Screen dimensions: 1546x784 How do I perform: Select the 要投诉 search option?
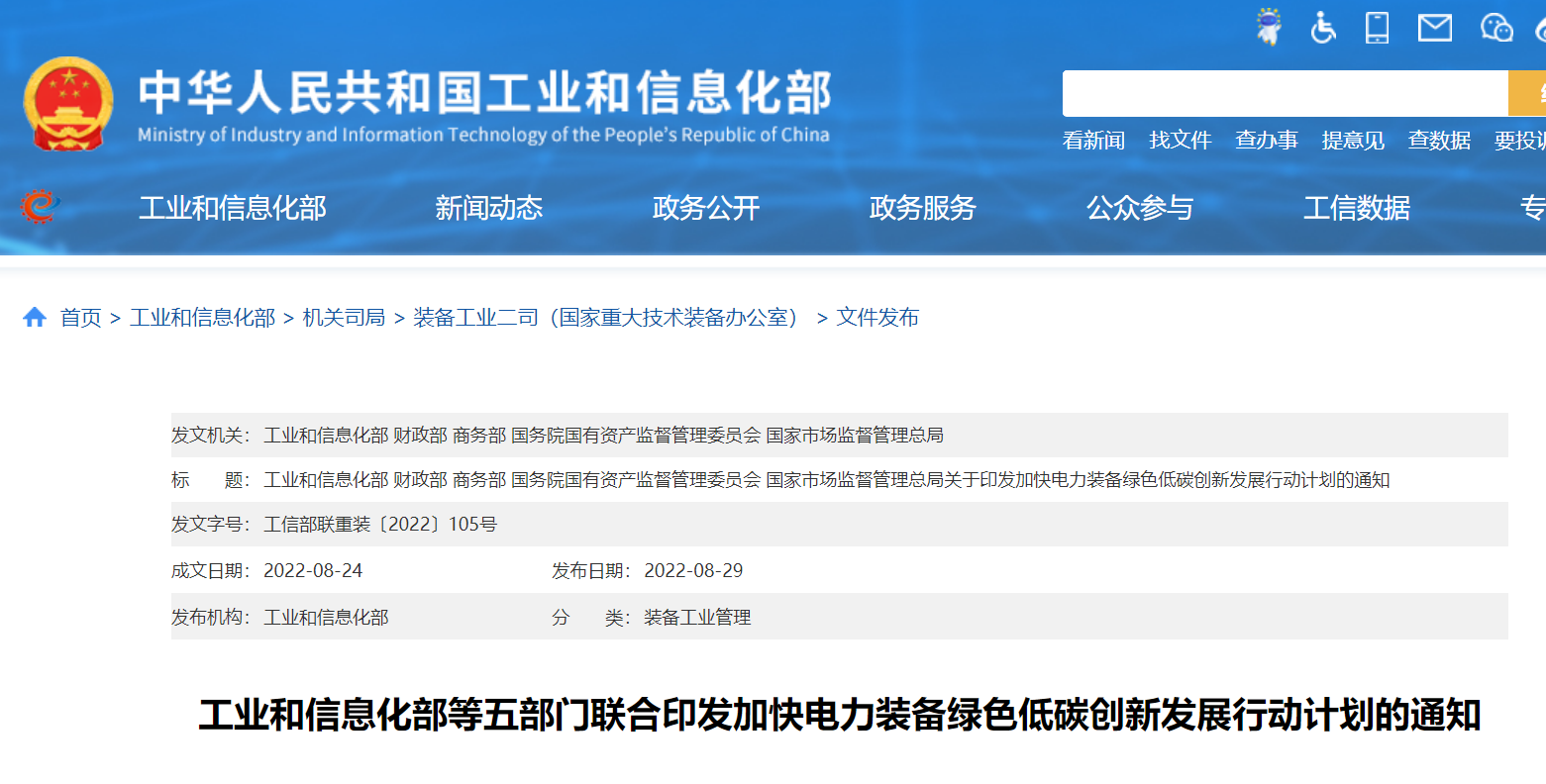1520,141
